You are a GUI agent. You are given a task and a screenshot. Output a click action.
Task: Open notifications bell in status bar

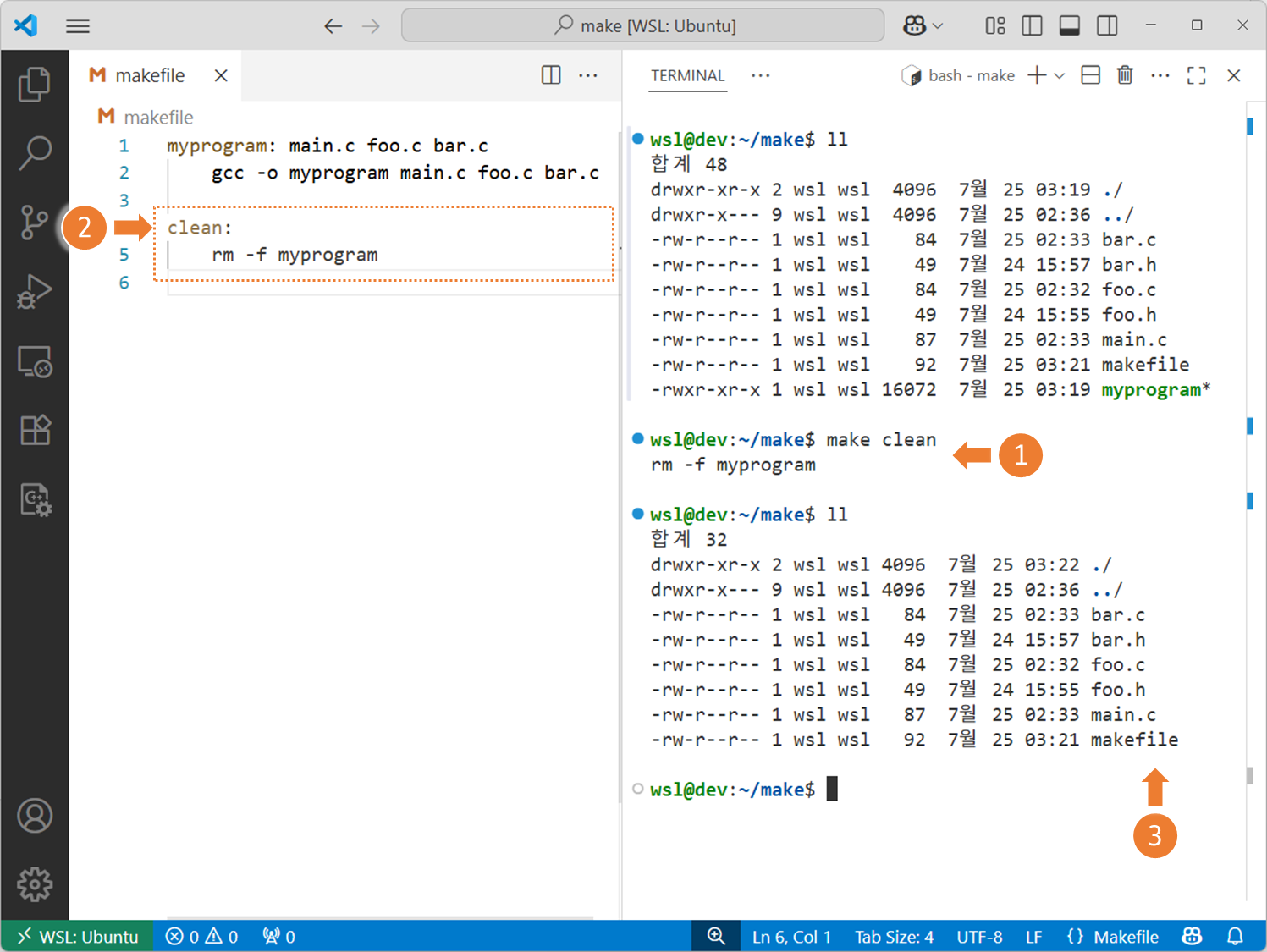[x=1236, y=937]
